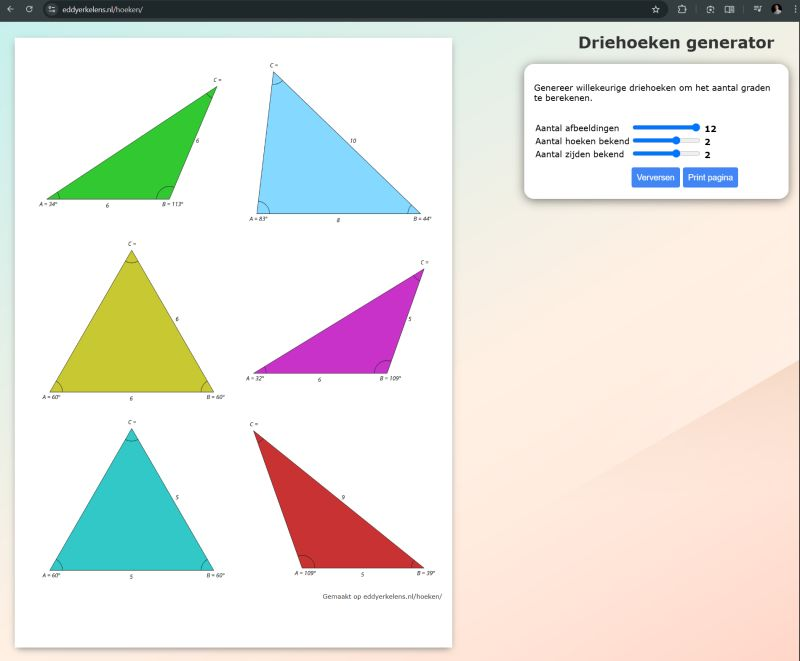Adjust the Aantal hoeken bekend slider
The height and width of the screenshot is (661, 800).
pyautogui.click(x=666, y=140)
